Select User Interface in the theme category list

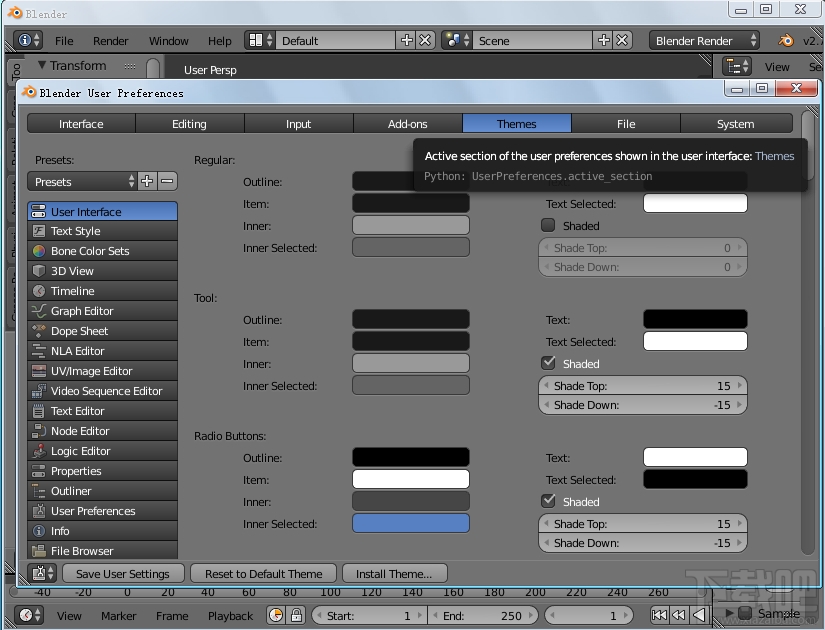click(102, 211)
